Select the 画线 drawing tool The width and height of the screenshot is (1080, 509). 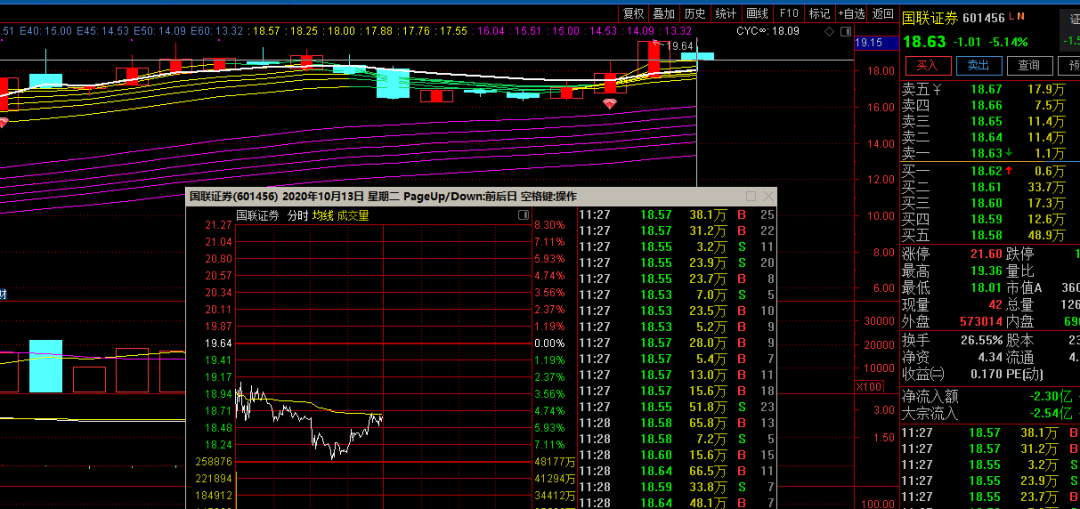coord(757,13)
